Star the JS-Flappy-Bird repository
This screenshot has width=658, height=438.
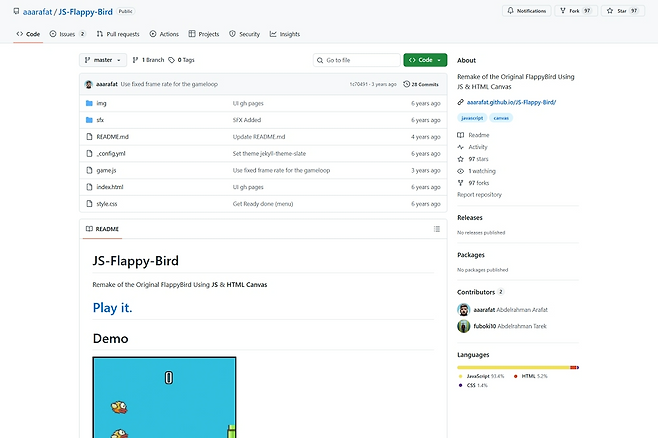tap(622, 11)
